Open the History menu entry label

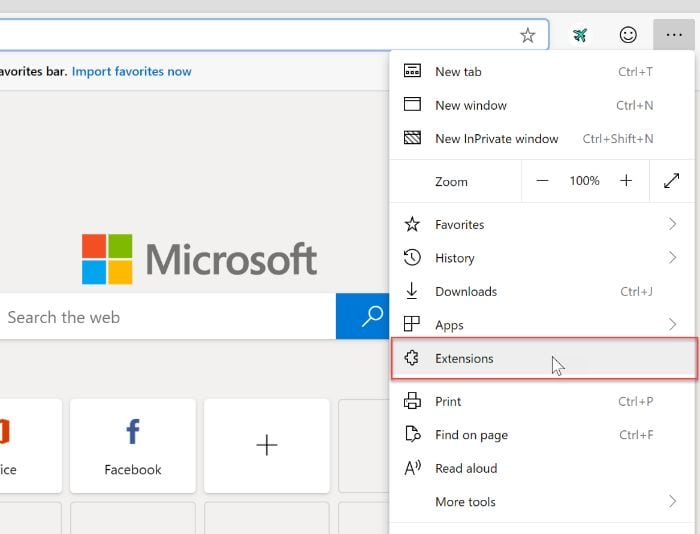[x=454, y=258]
